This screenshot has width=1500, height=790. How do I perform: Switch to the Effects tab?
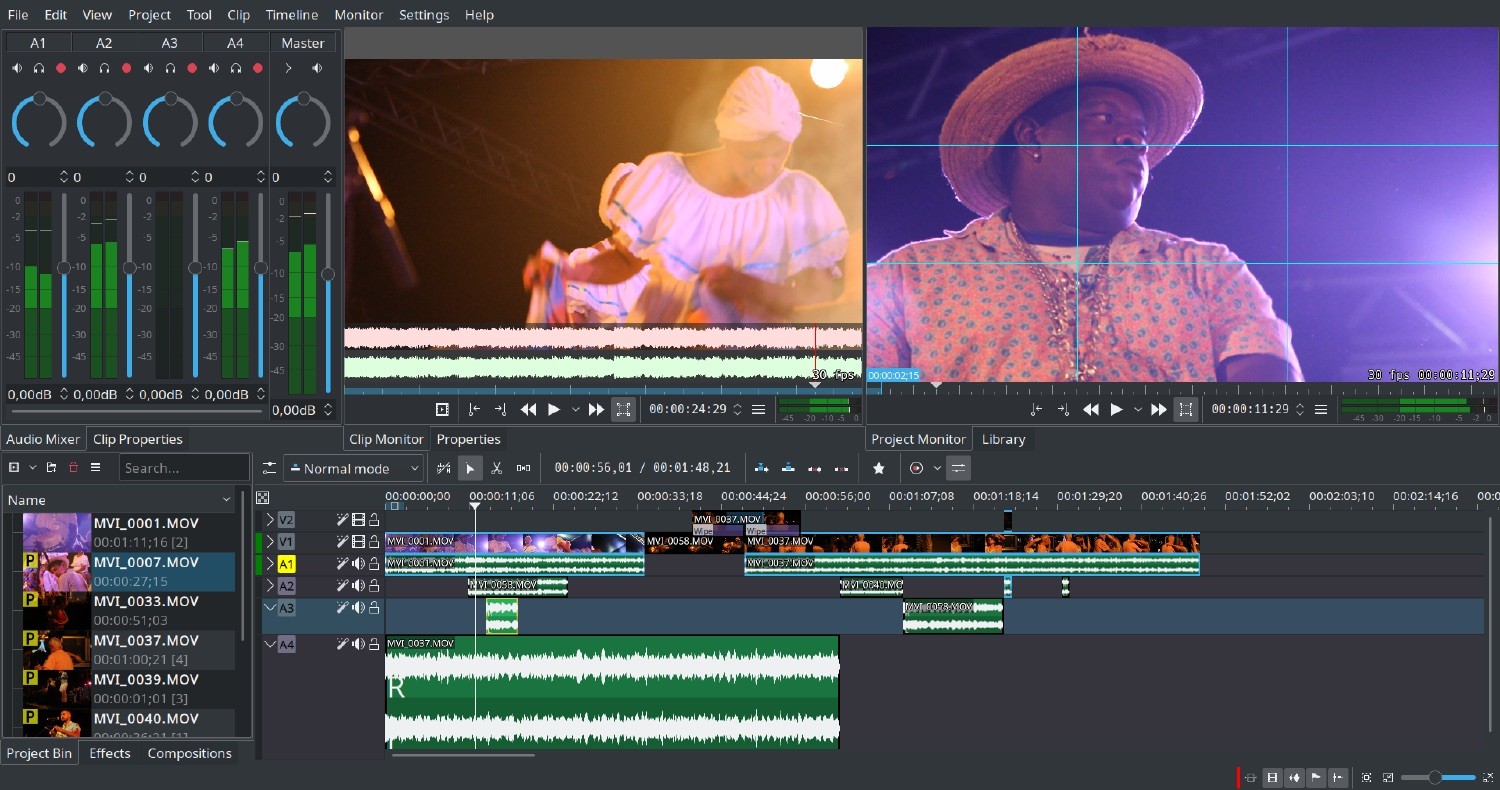pyautogui.click(x=110, y=753)
